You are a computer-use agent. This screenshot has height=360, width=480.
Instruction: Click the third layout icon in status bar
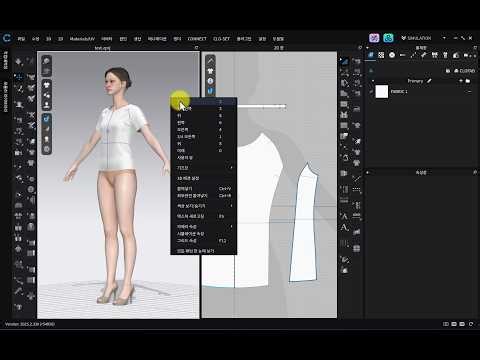(462, 324)
